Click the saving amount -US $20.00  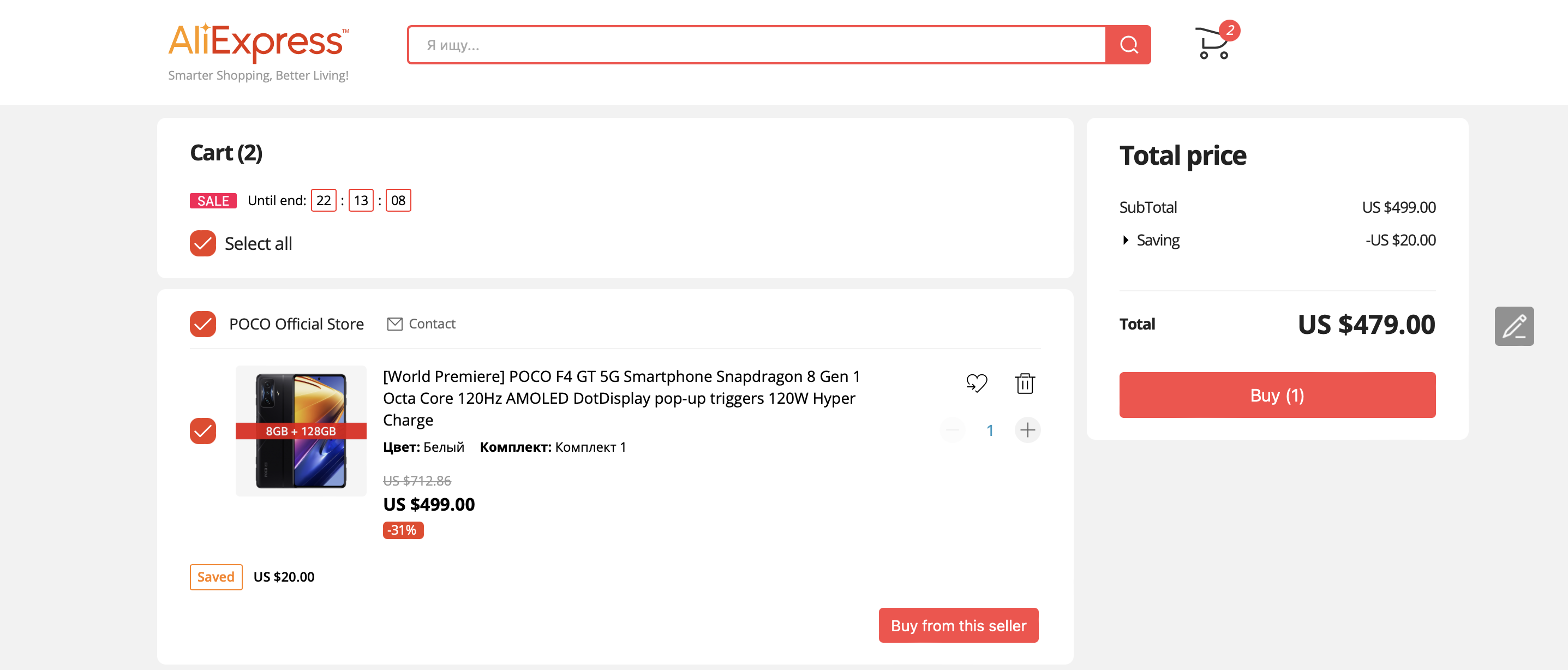point(1400,241)
